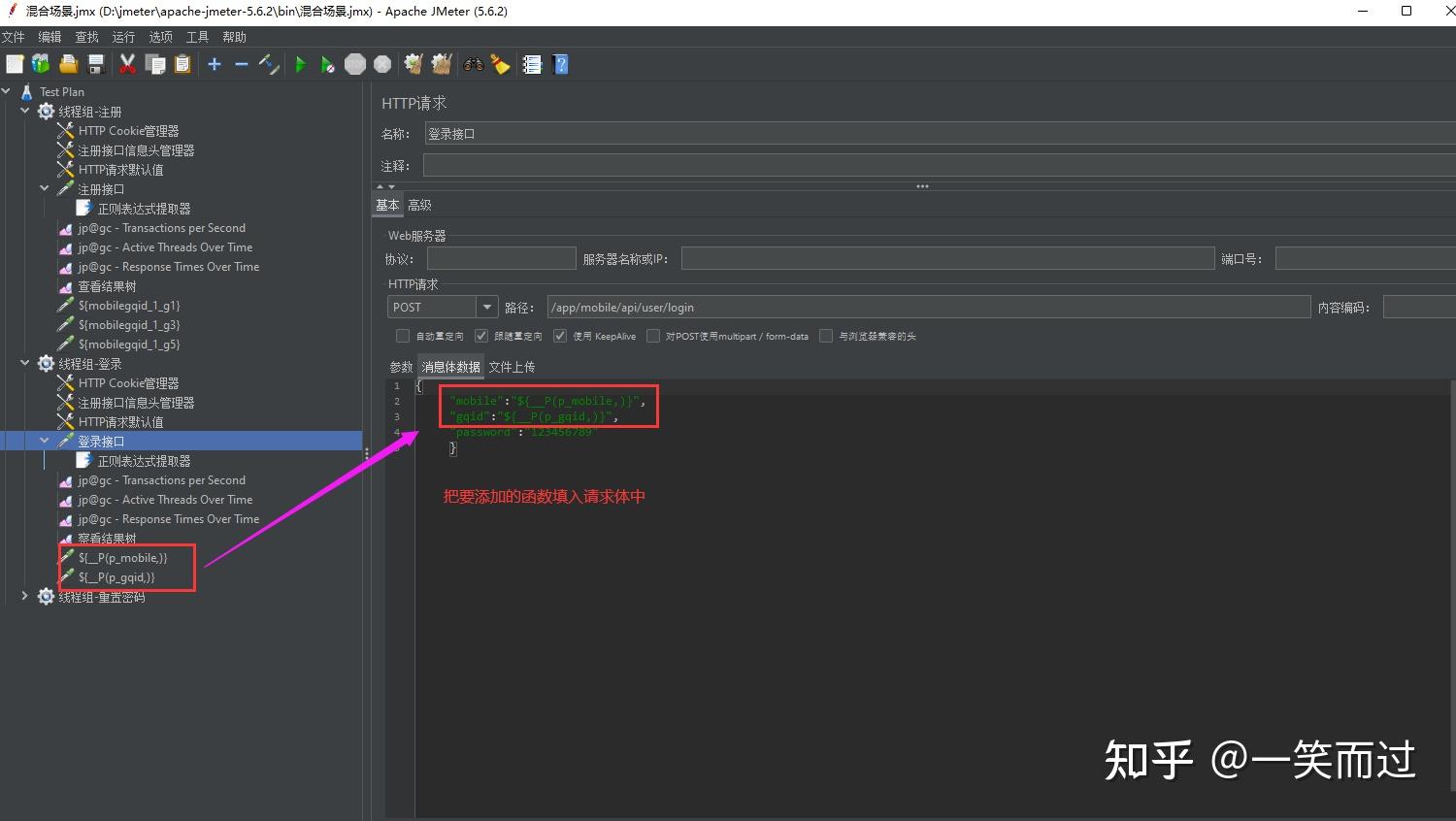Toggle 对POST使用multipart / form-data checkbox
The width and height of the screenshot is (1456, 821).
(x=653, y=336)
